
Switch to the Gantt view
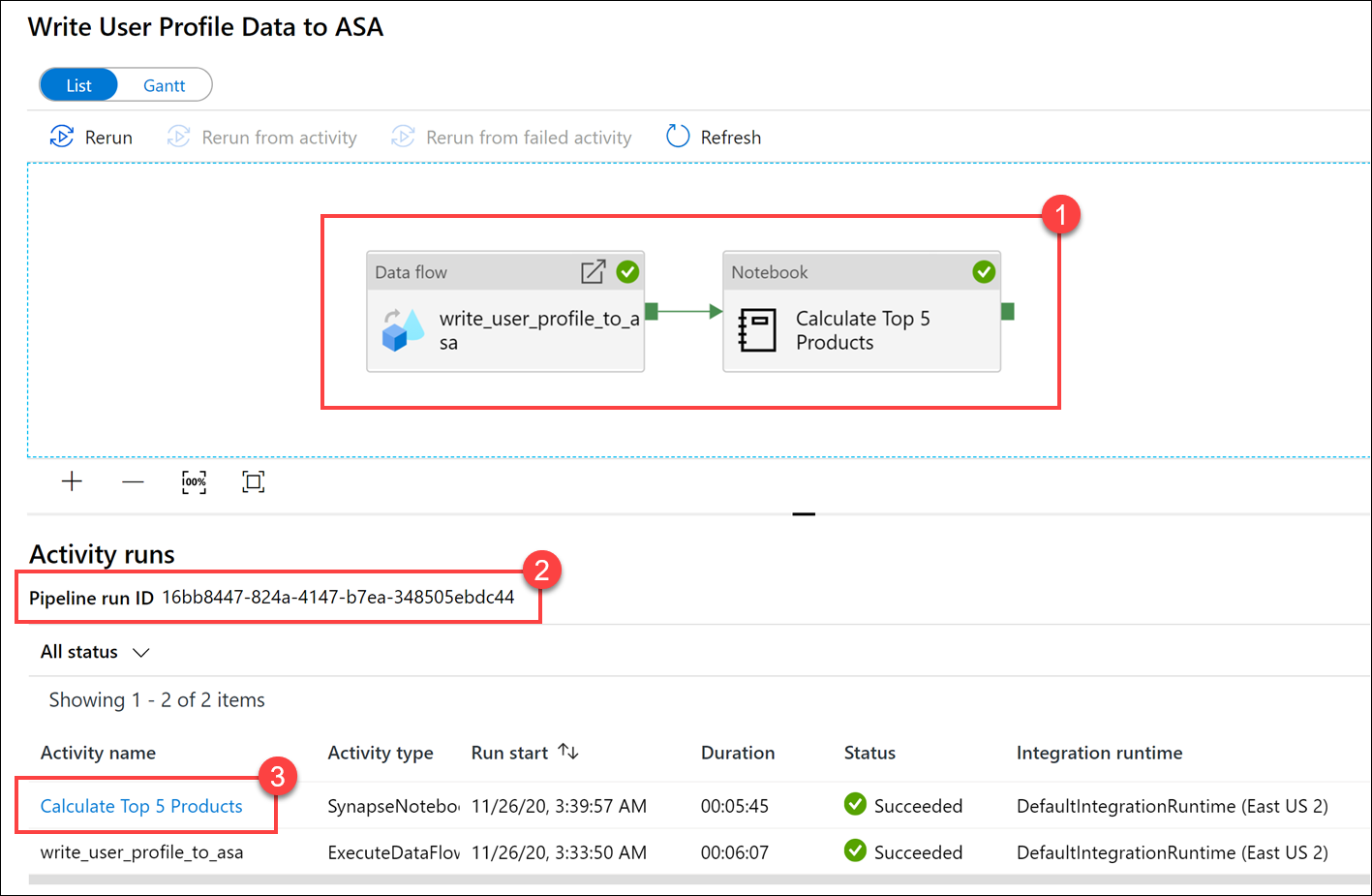(x=163, y=84)
